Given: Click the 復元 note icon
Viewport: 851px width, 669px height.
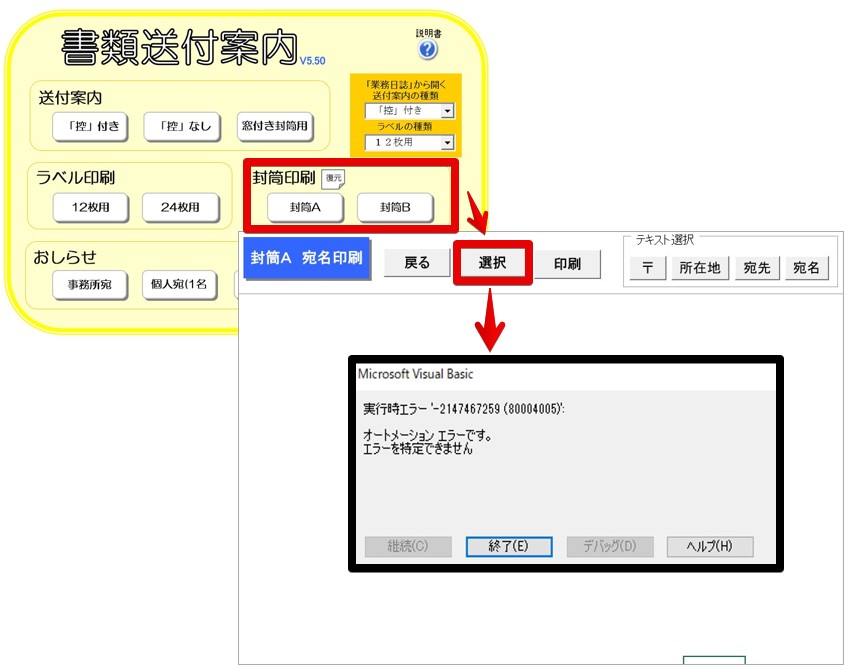Looking at the screenshot, I should [333, 179].
